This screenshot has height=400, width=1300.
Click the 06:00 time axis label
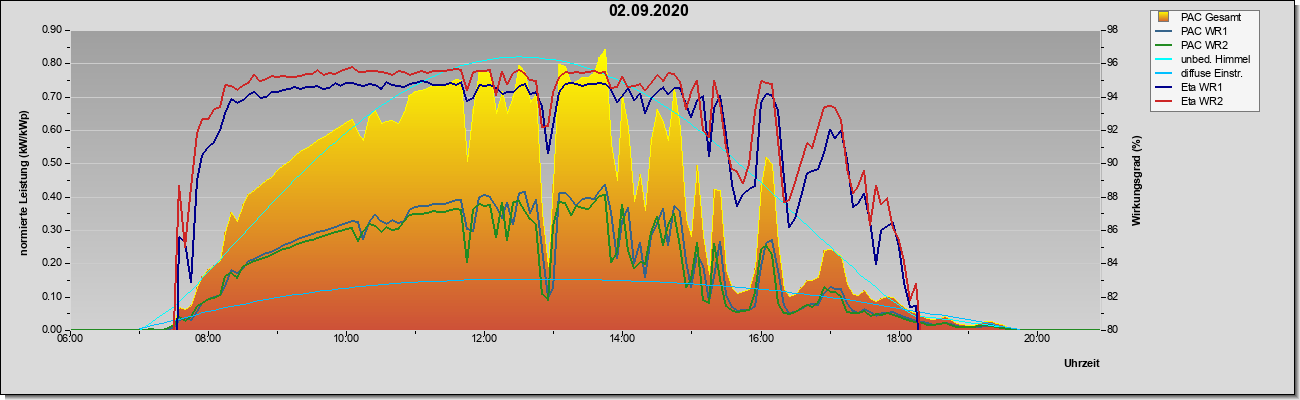pyautogui.click(x=70, y=338)
